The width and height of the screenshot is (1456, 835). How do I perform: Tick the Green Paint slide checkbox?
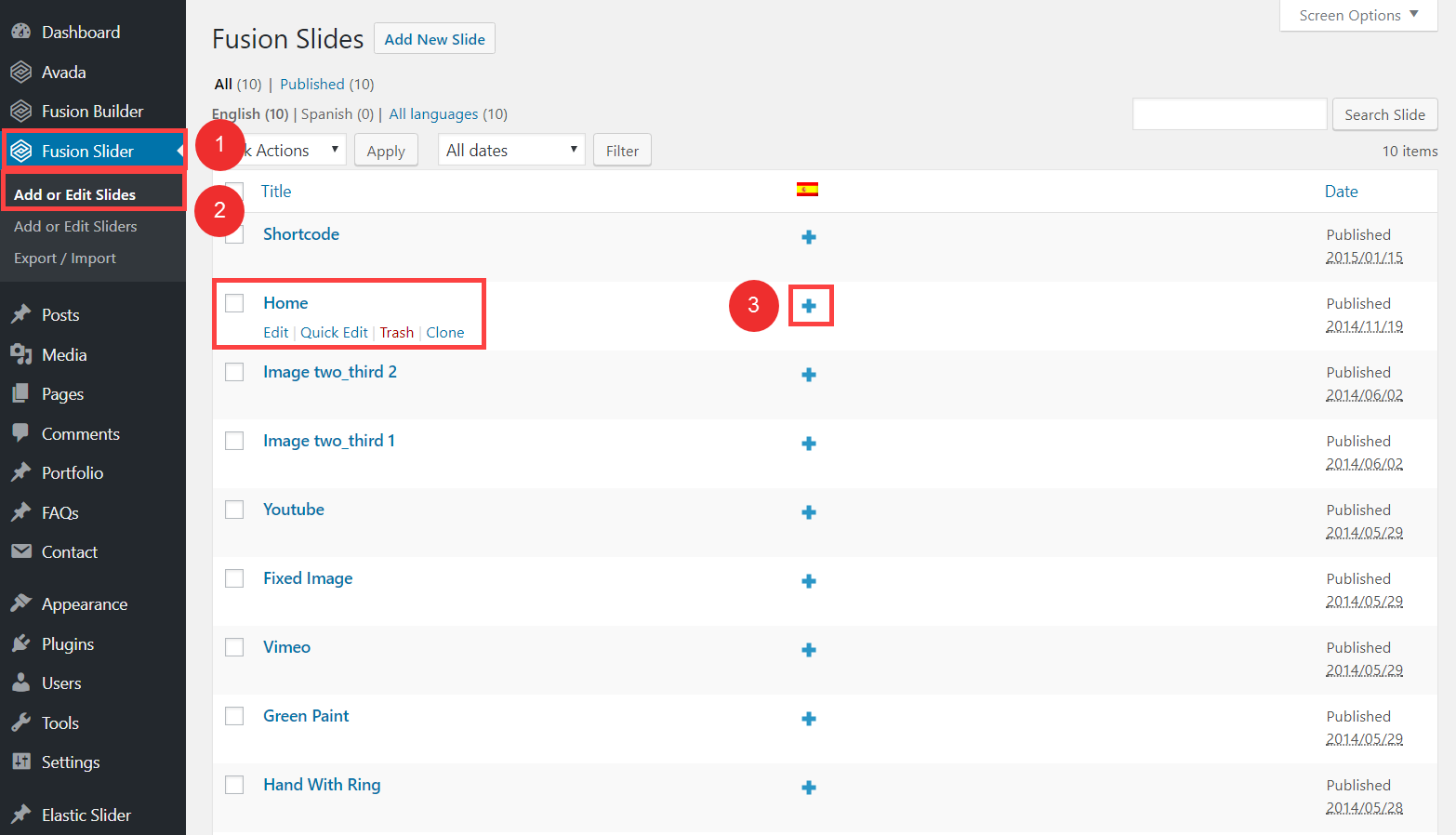click(x=234, y=716)
